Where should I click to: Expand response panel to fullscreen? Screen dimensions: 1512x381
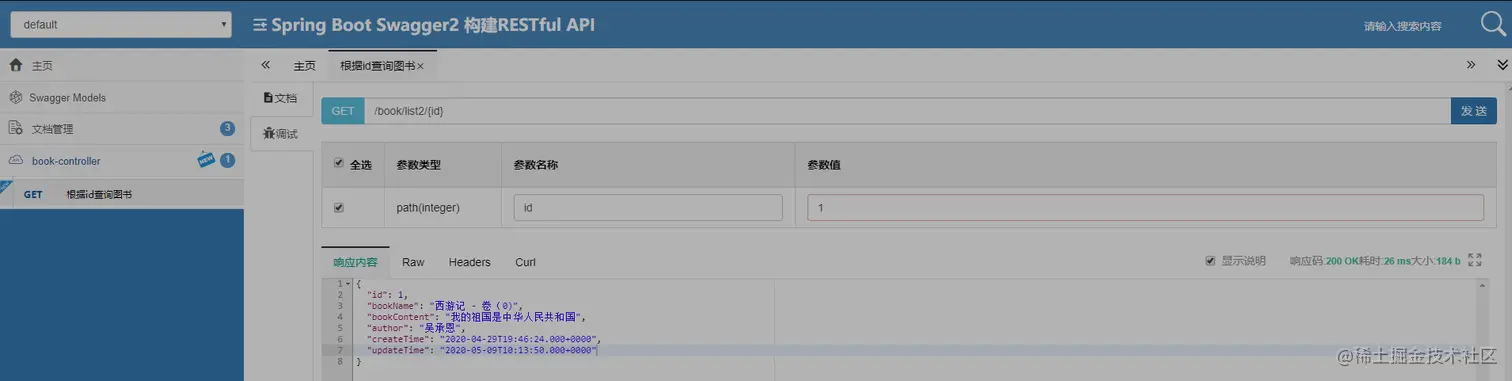pos(1474,260)
